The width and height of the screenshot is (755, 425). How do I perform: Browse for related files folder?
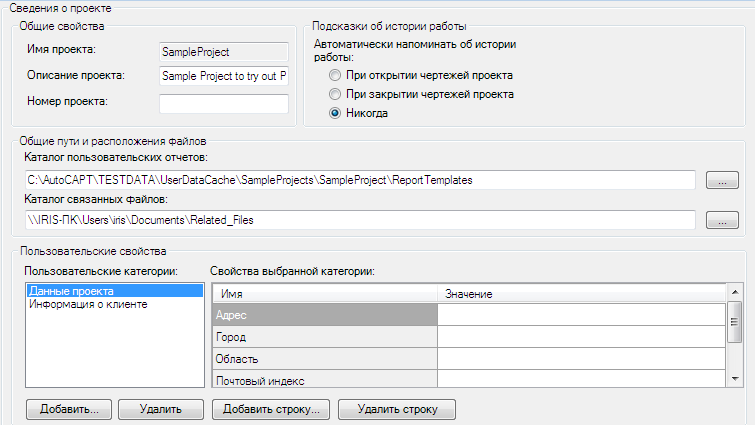click(x=721, y=220)
